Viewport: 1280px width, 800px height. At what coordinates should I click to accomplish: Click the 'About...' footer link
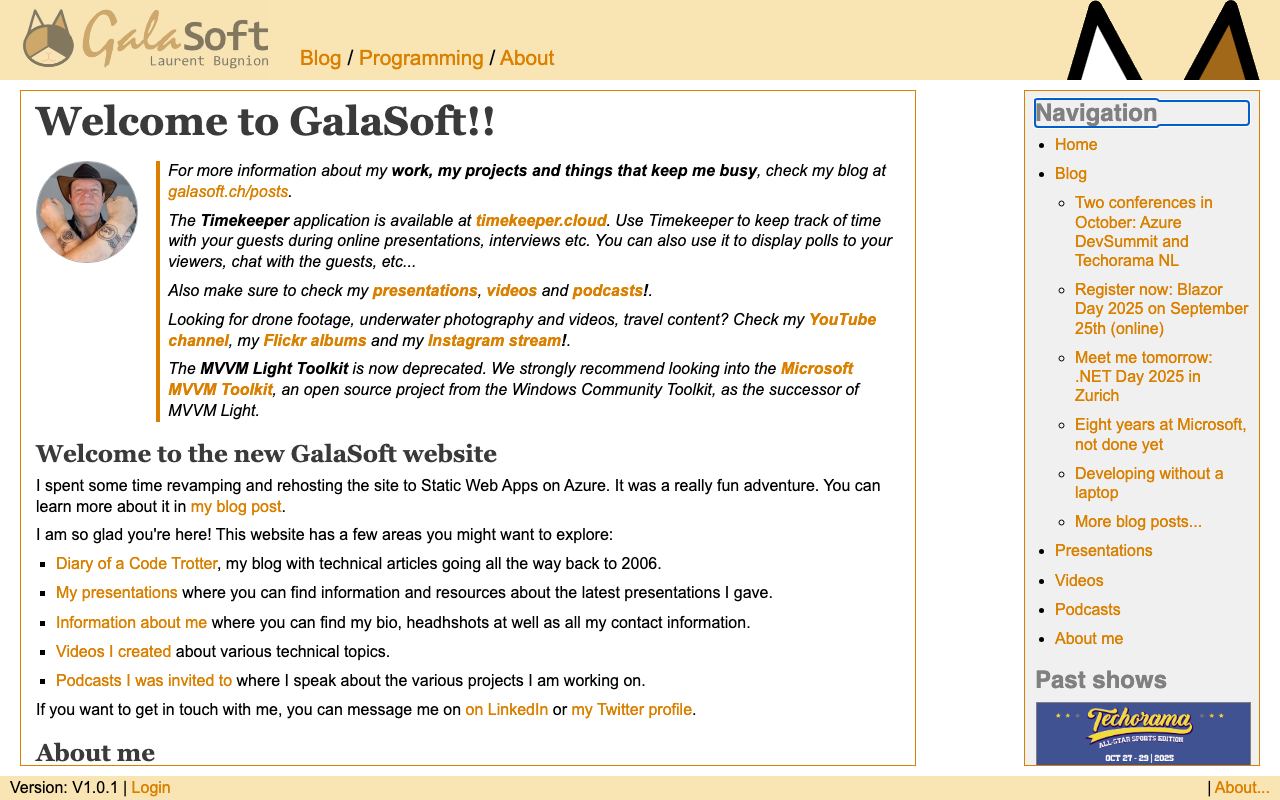pos(1242,787)
